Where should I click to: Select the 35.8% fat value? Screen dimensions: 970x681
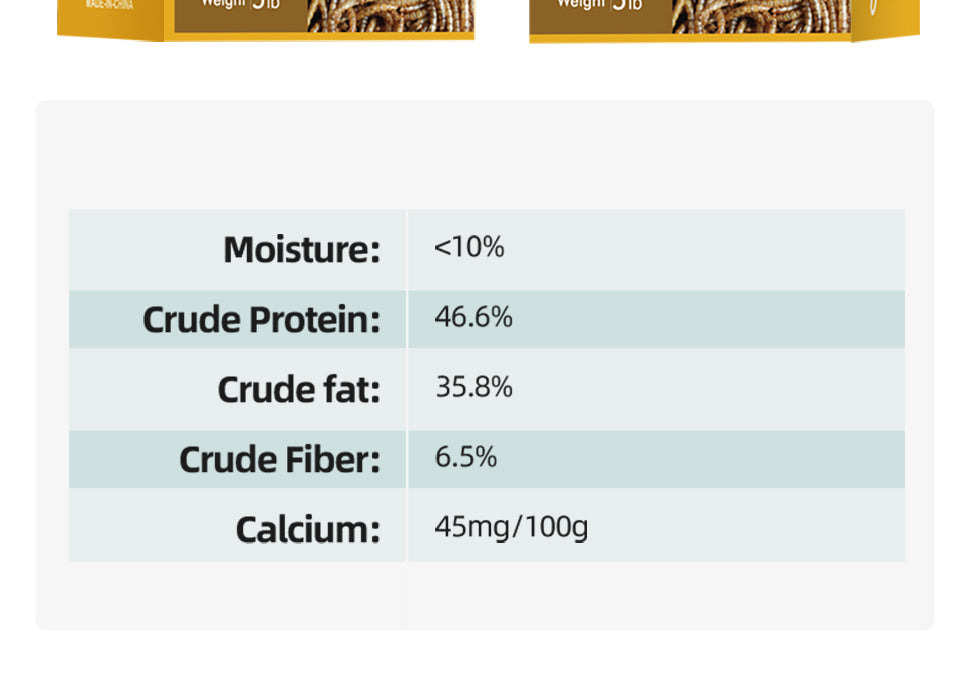tap(473, 387)
